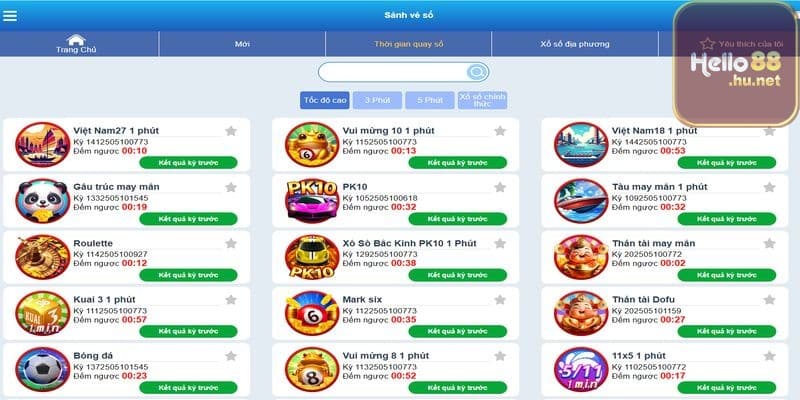
Task: Open the Kuai 3 1 phút dice icon
Action: (x=42, y=313)
